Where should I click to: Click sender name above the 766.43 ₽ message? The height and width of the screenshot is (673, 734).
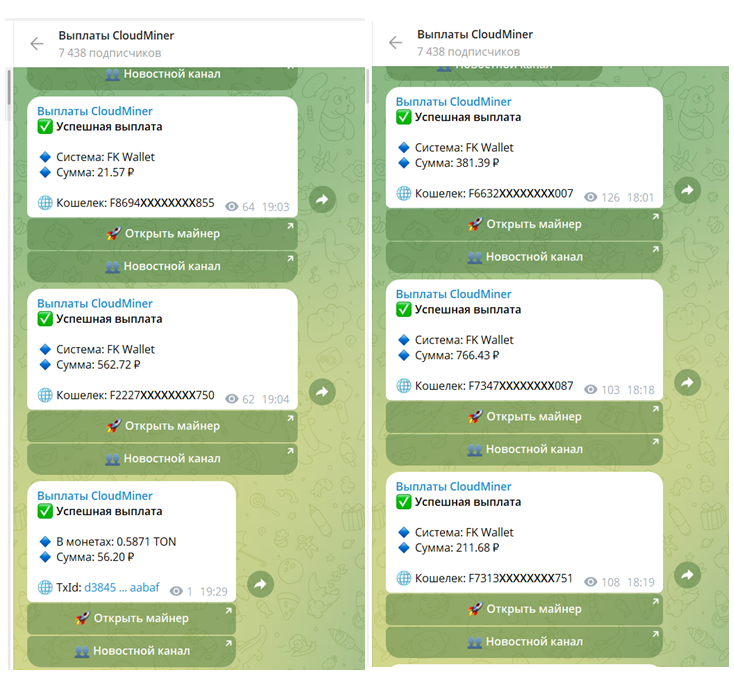point(453,294)
